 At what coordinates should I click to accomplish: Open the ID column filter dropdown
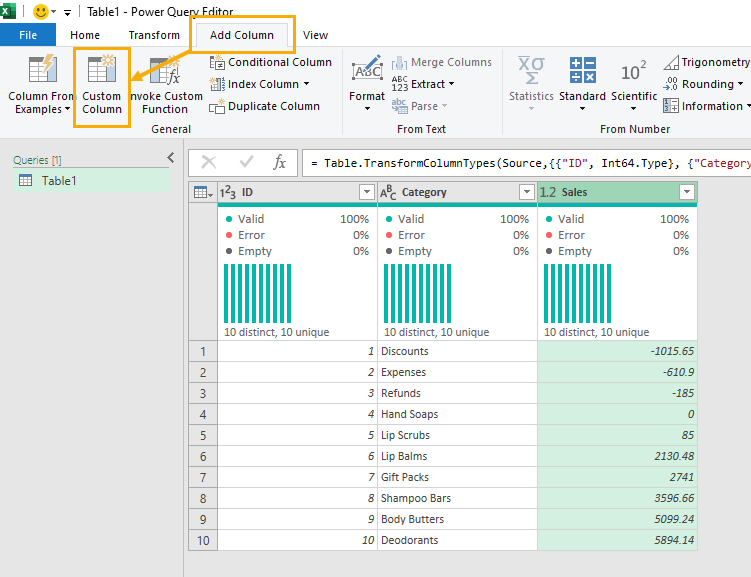click(x=367, y=192)
